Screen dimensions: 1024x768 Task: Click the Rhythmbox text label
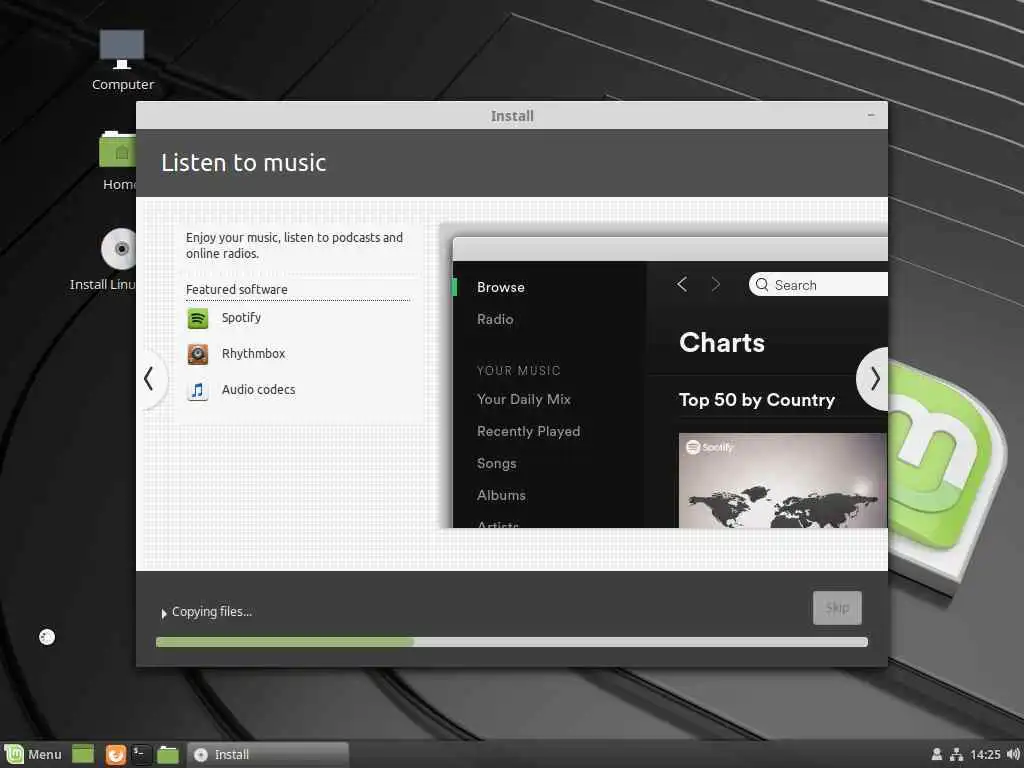point(253,353)
